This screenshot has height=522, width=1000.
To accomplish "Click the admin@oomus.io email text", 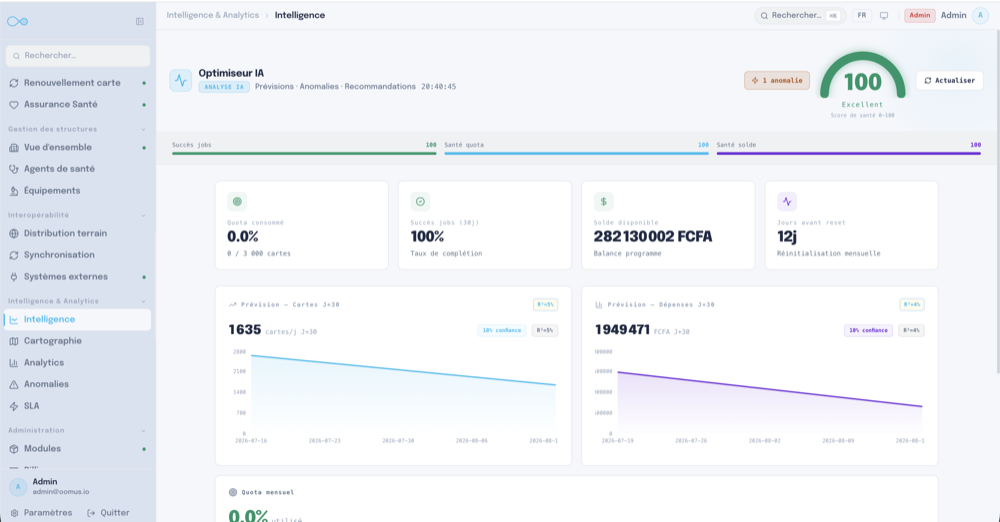I will coord(61,492).
